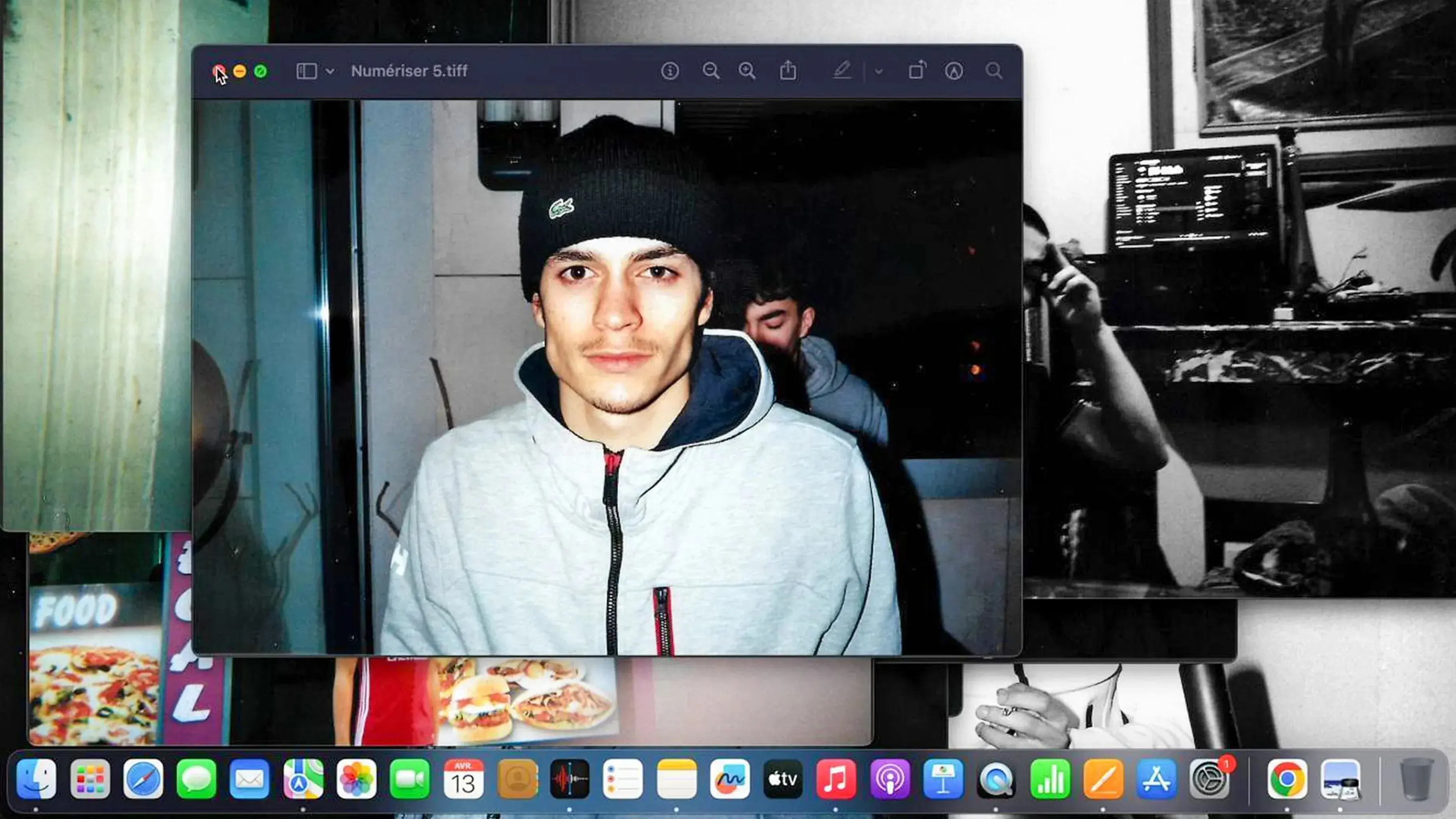1456x819 pixels.
Task: Expand sidebar view options chevron
Action: click(330, 72)
